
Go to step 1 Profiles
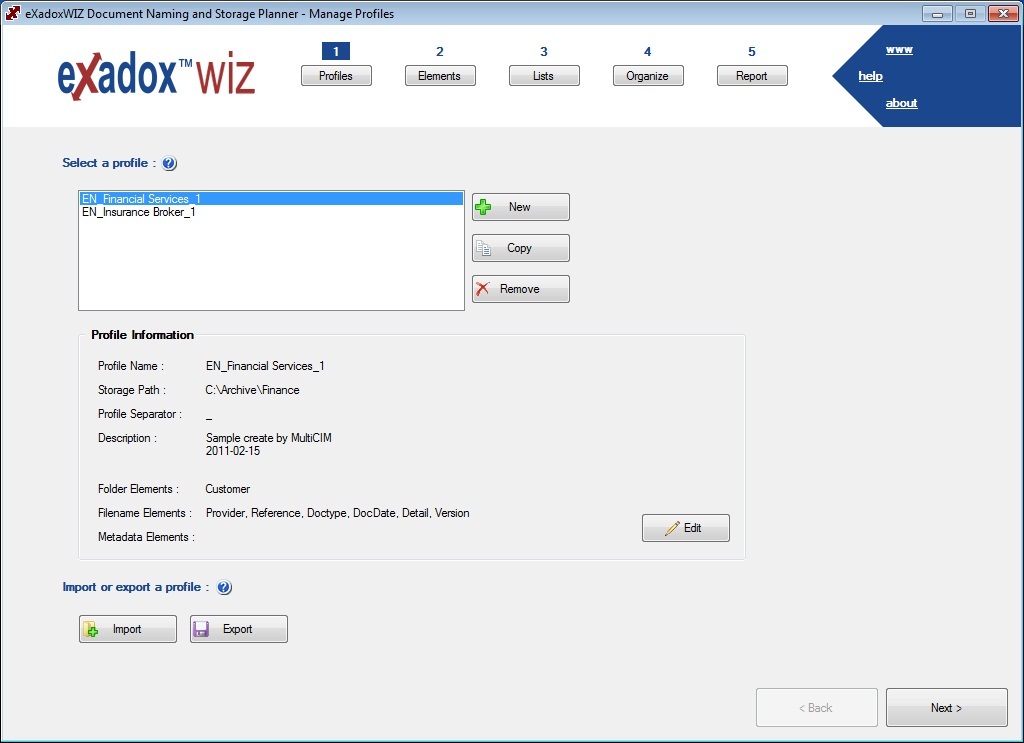(336, 76)
